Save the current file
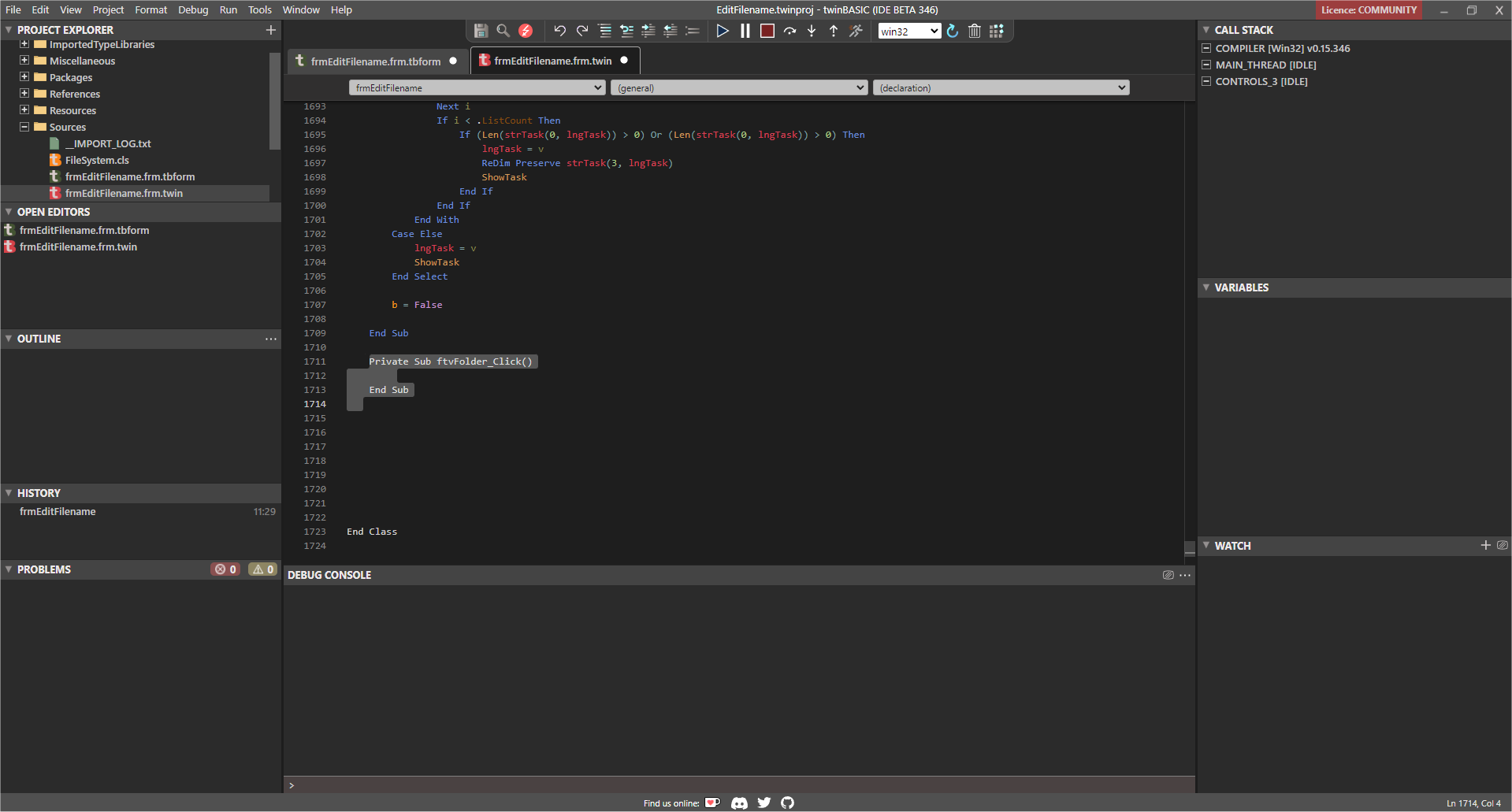Screen dimensions: 1512x812 tap(481, 31)
